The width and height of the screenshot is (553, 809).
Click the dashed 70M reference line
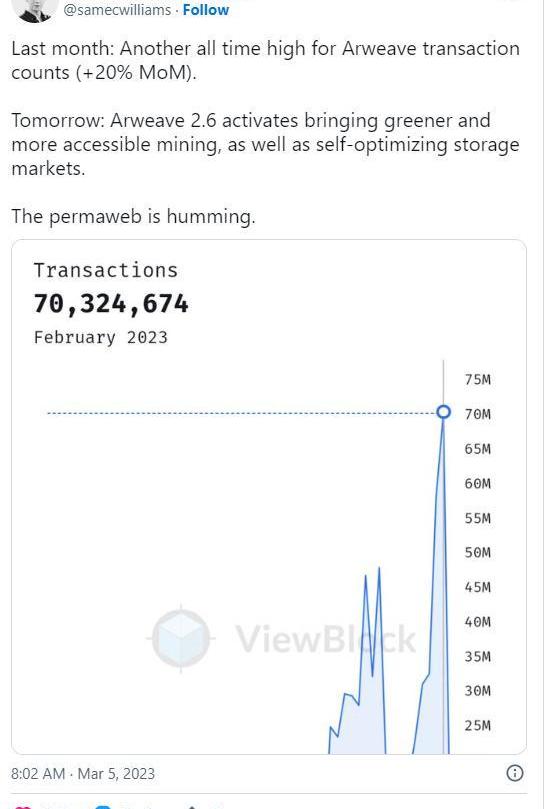241,413
